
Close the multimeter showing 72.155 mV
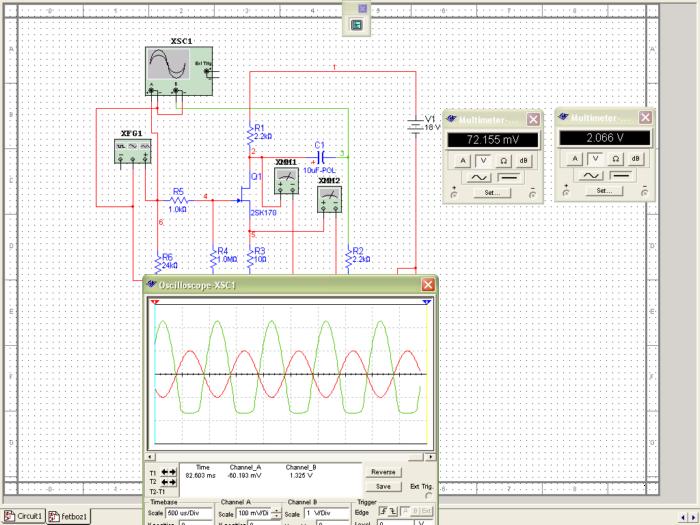tap(533, 119)
